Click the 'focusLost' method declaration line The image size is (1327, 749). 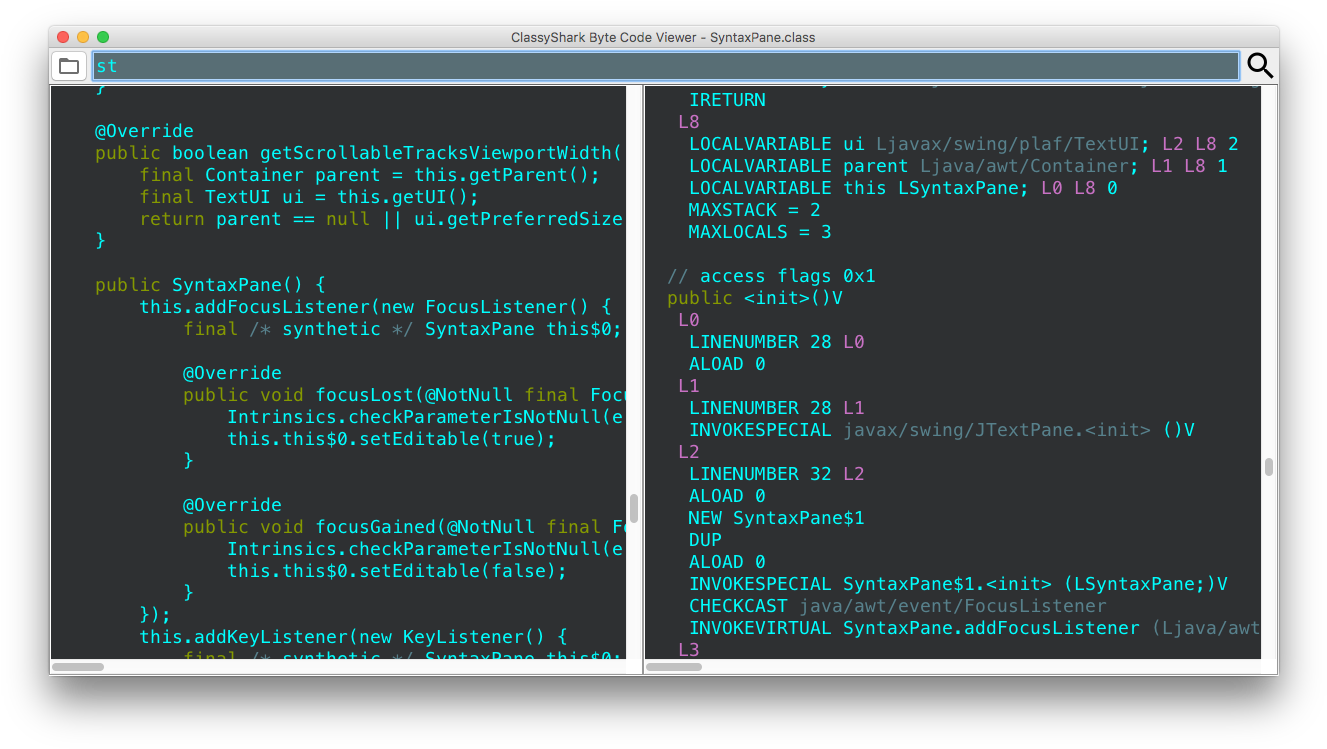404,395
